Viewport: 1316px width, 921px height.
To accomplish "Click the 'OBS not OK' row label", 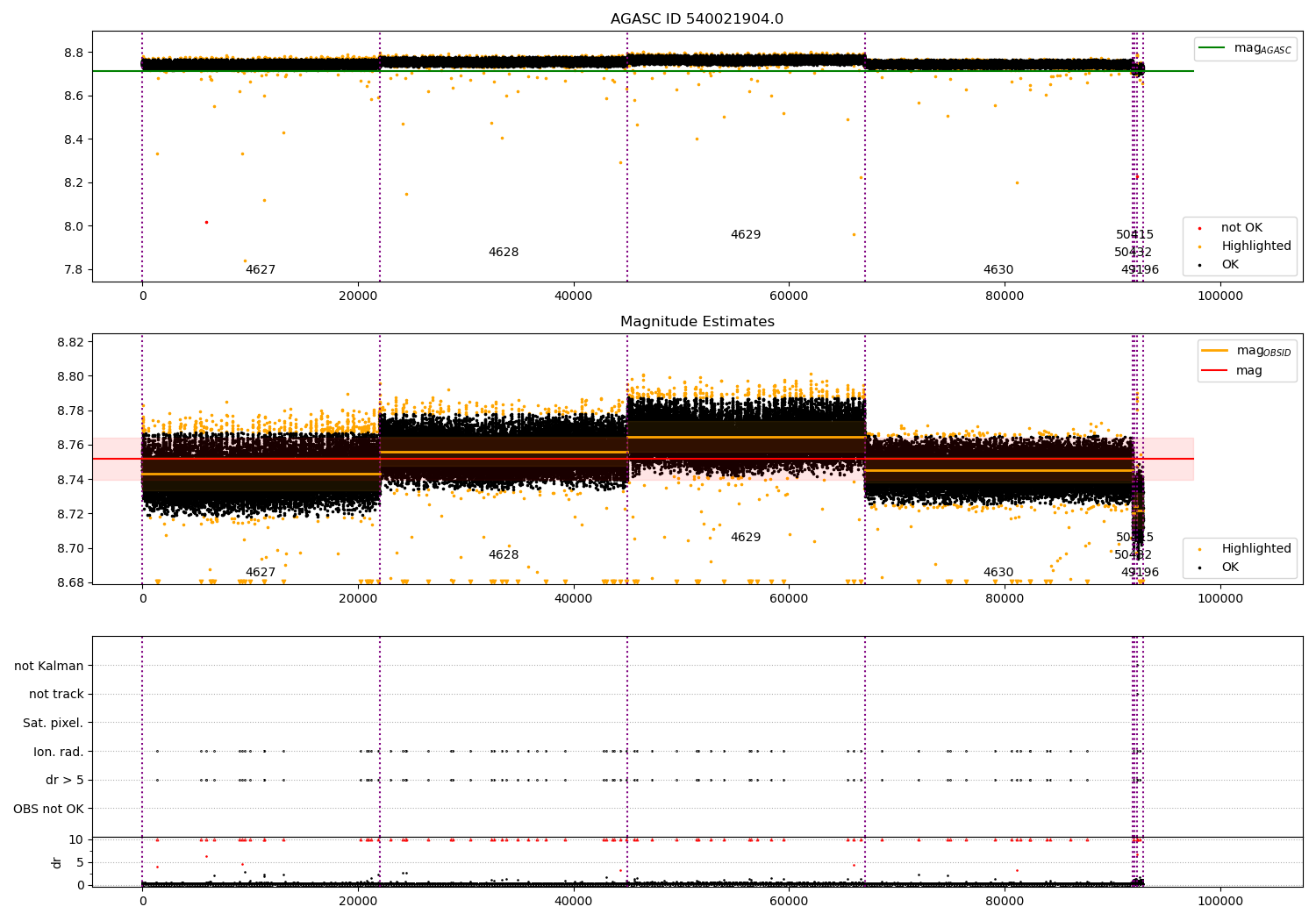I will 49,809.
